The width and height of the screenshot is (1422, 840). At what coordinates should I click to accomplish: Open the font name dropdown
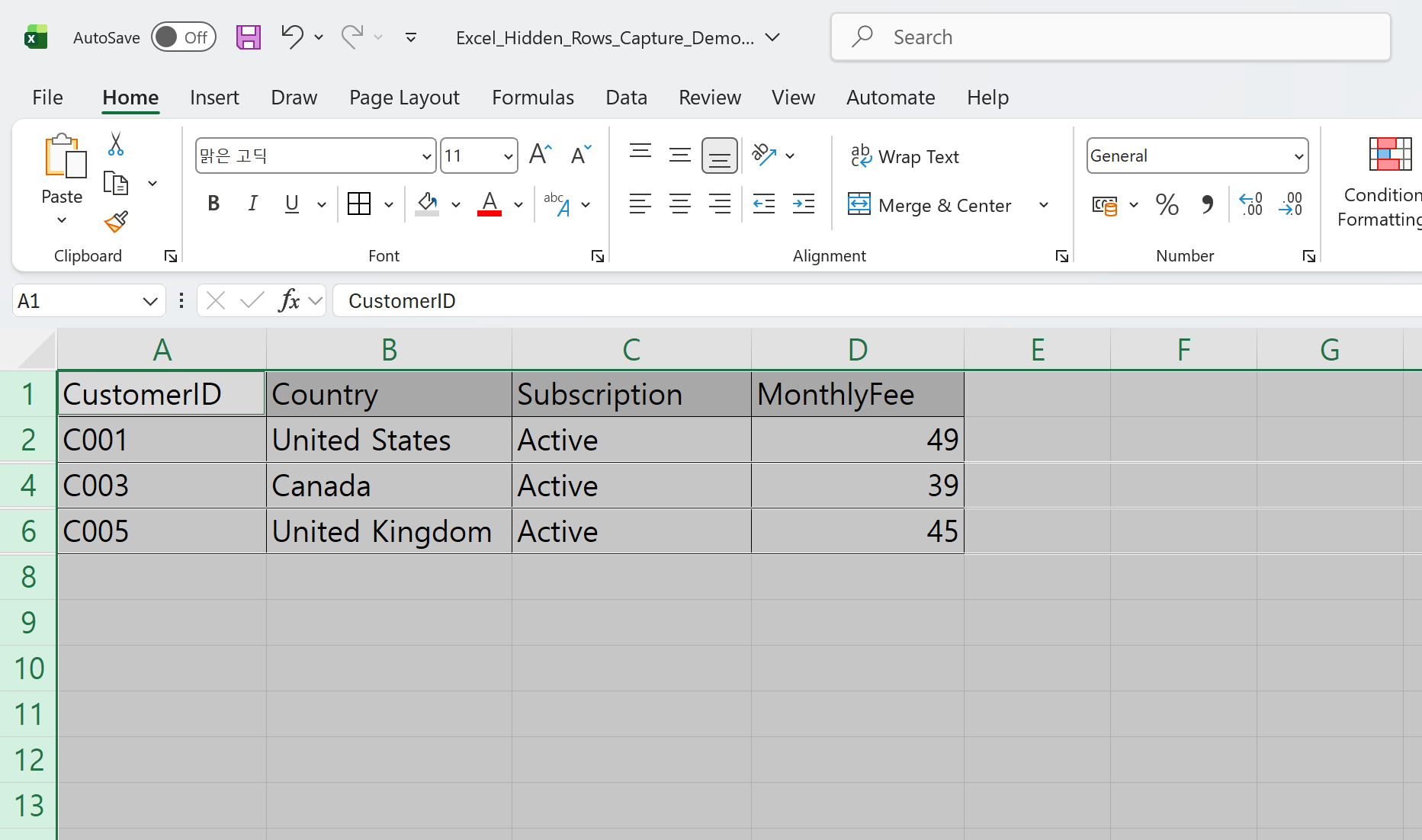(426, 157)
